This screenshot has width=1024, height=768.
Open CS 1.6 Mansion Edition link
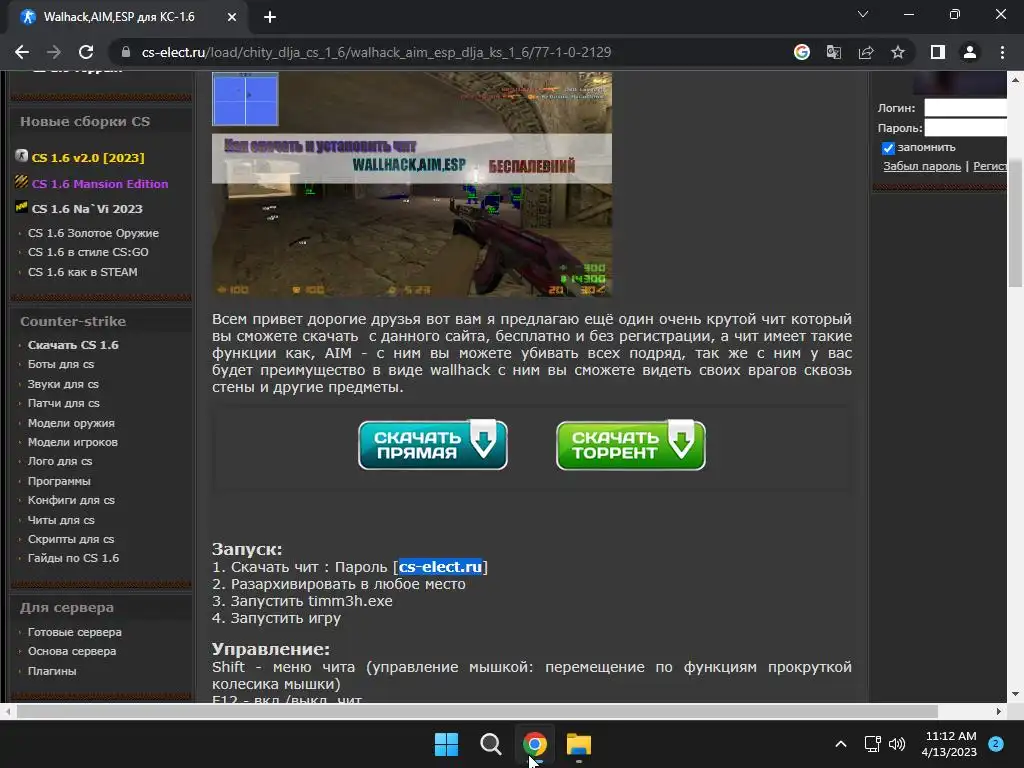point(100,184)
